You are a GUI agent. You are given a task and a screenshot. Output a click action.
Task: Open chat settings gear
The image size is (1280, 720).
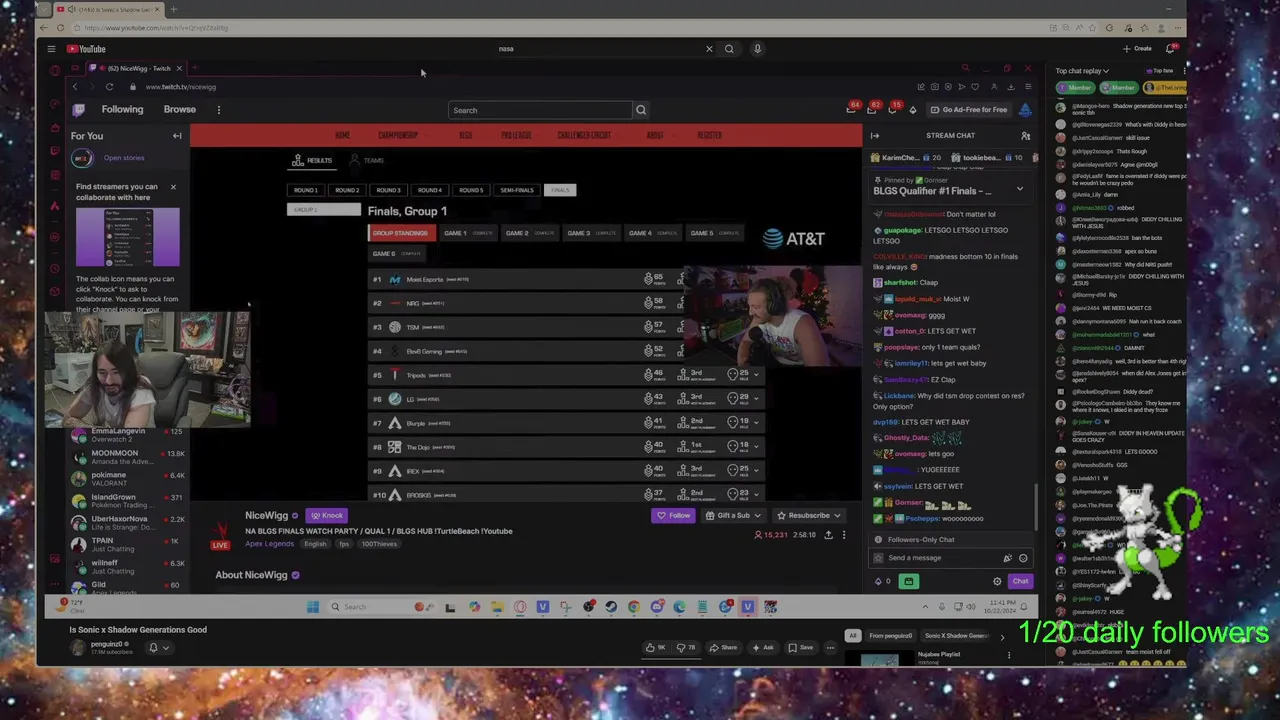(997, 581)
